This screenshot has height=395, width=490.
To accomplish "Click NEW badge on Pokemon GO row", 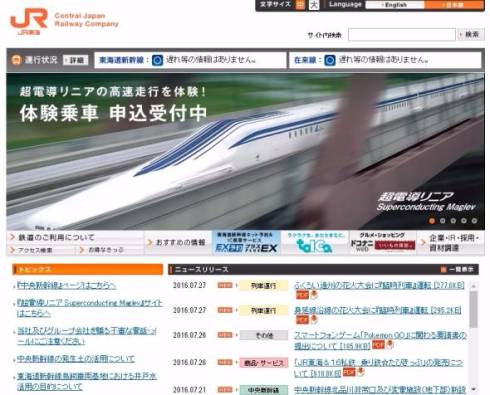I will click(x=225, y=335).
